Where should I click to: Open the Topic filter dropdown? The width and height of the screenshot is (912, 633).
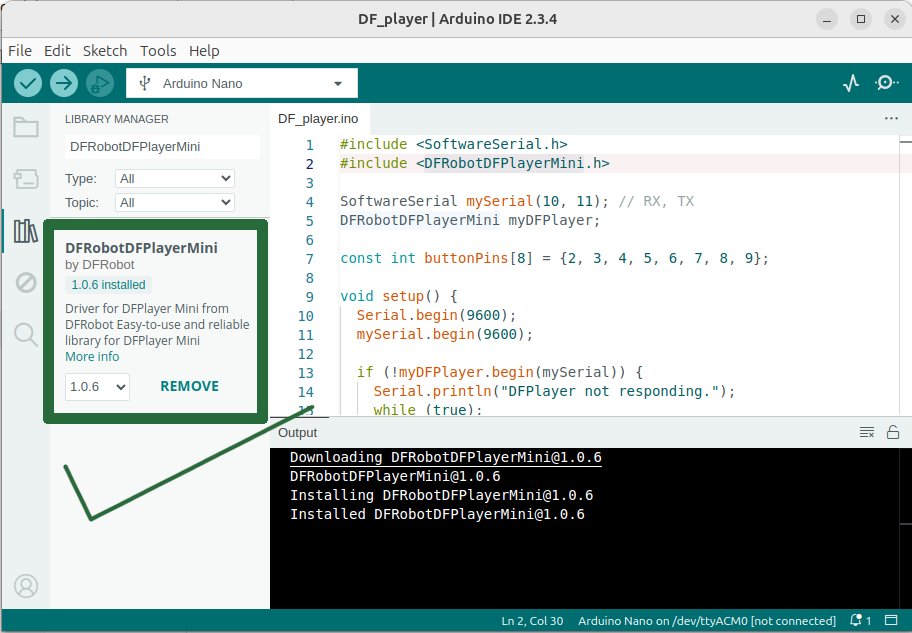pos(175,203)
